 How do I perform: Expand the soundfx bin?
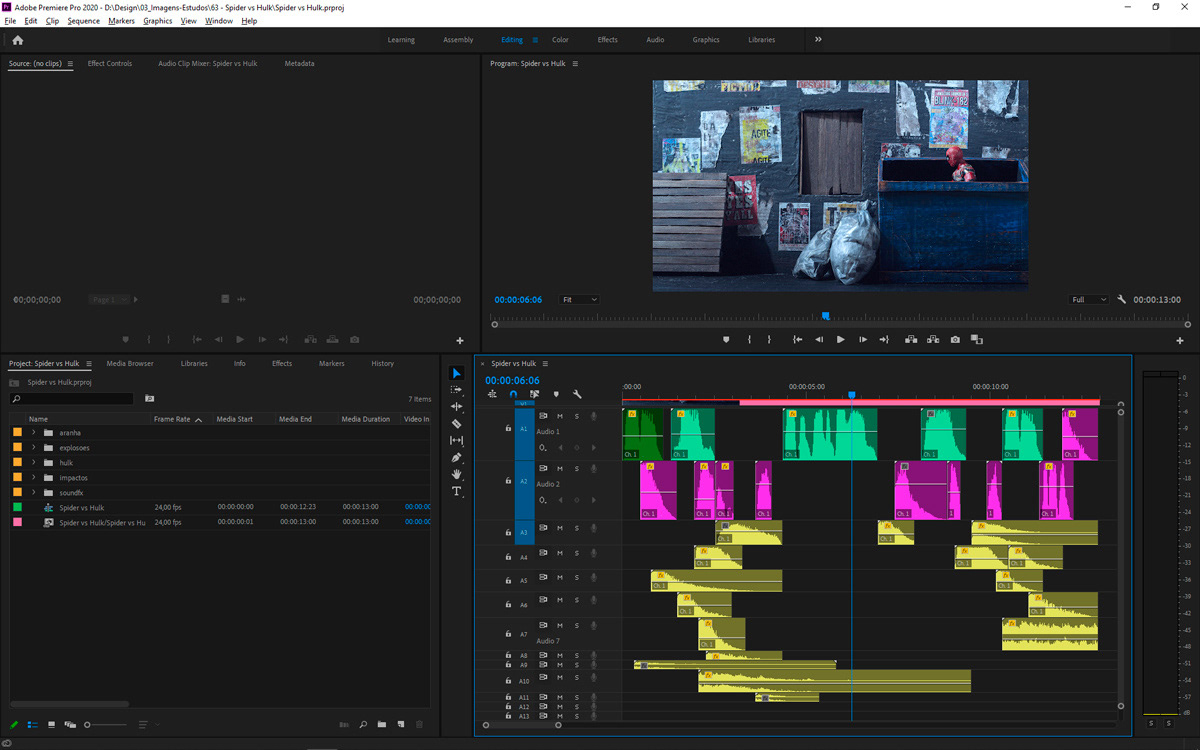pyautogui.click(x=34, y=492)
